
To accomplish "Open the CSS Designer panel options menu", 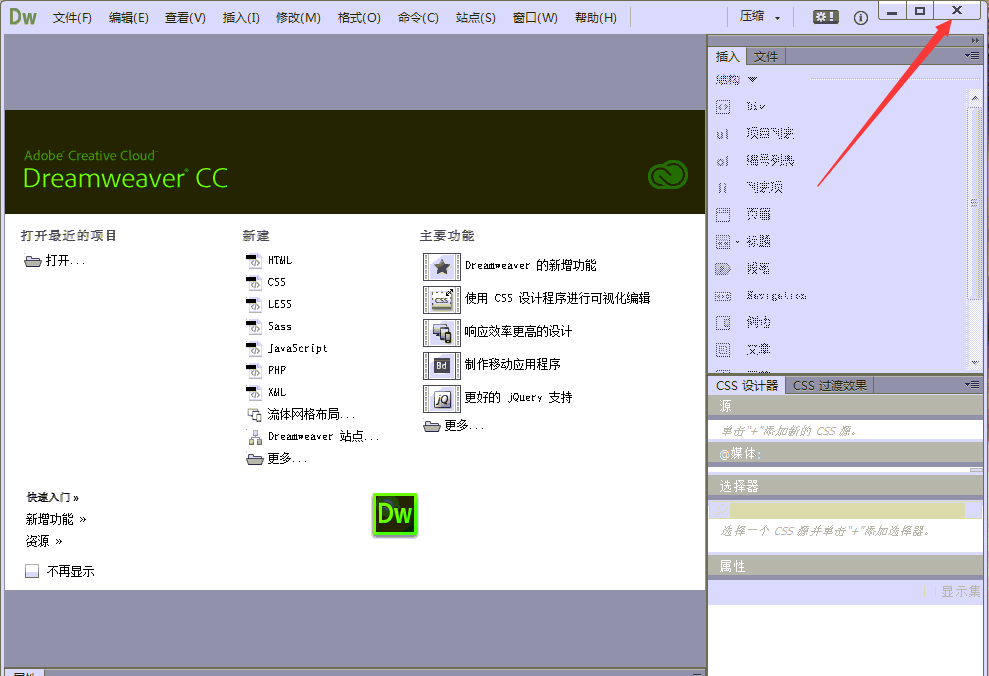I will pyautogui.click(x=972, y=384).
